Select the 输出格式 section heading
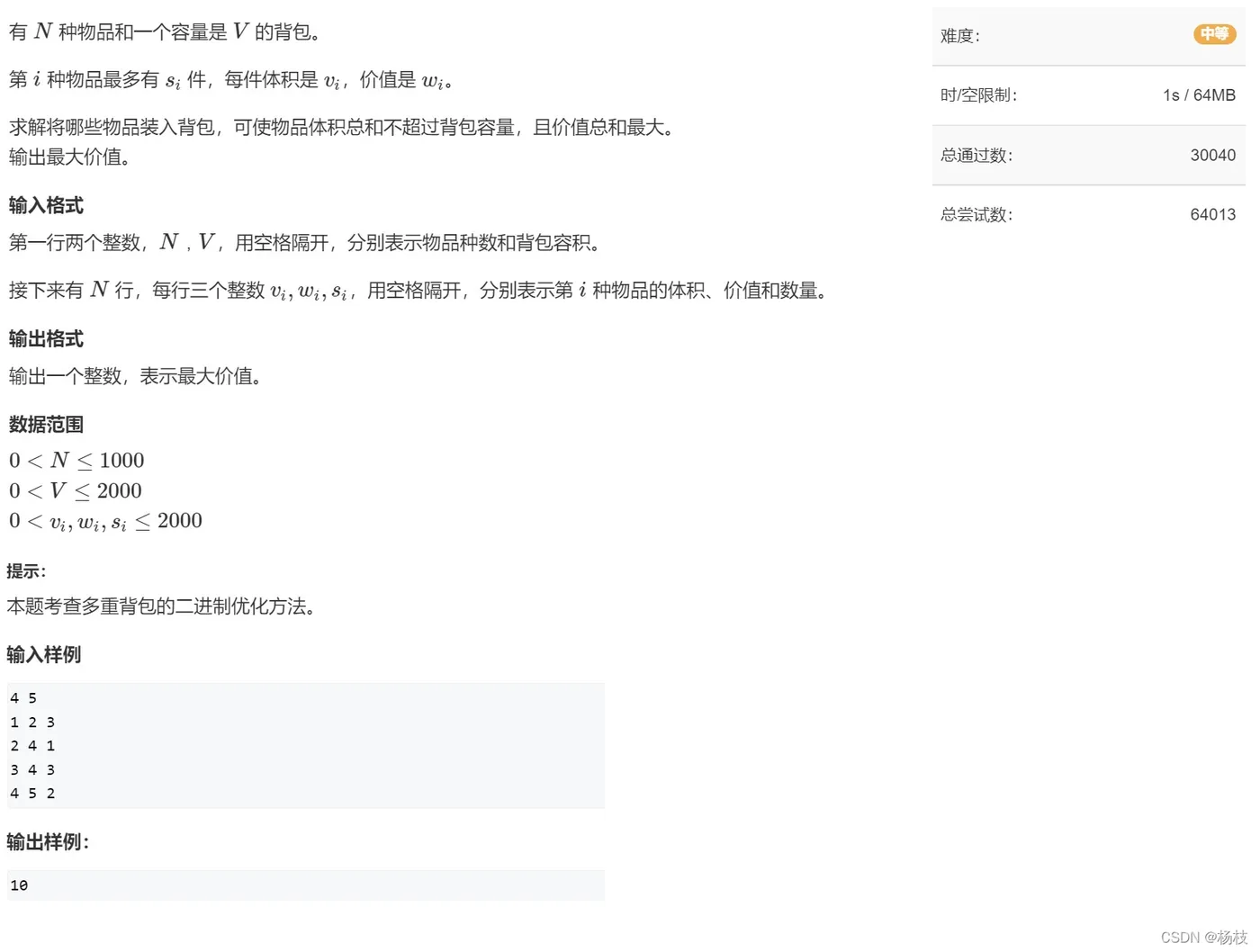The width and height of the screenshot is (1260, 952). (45, 339)
